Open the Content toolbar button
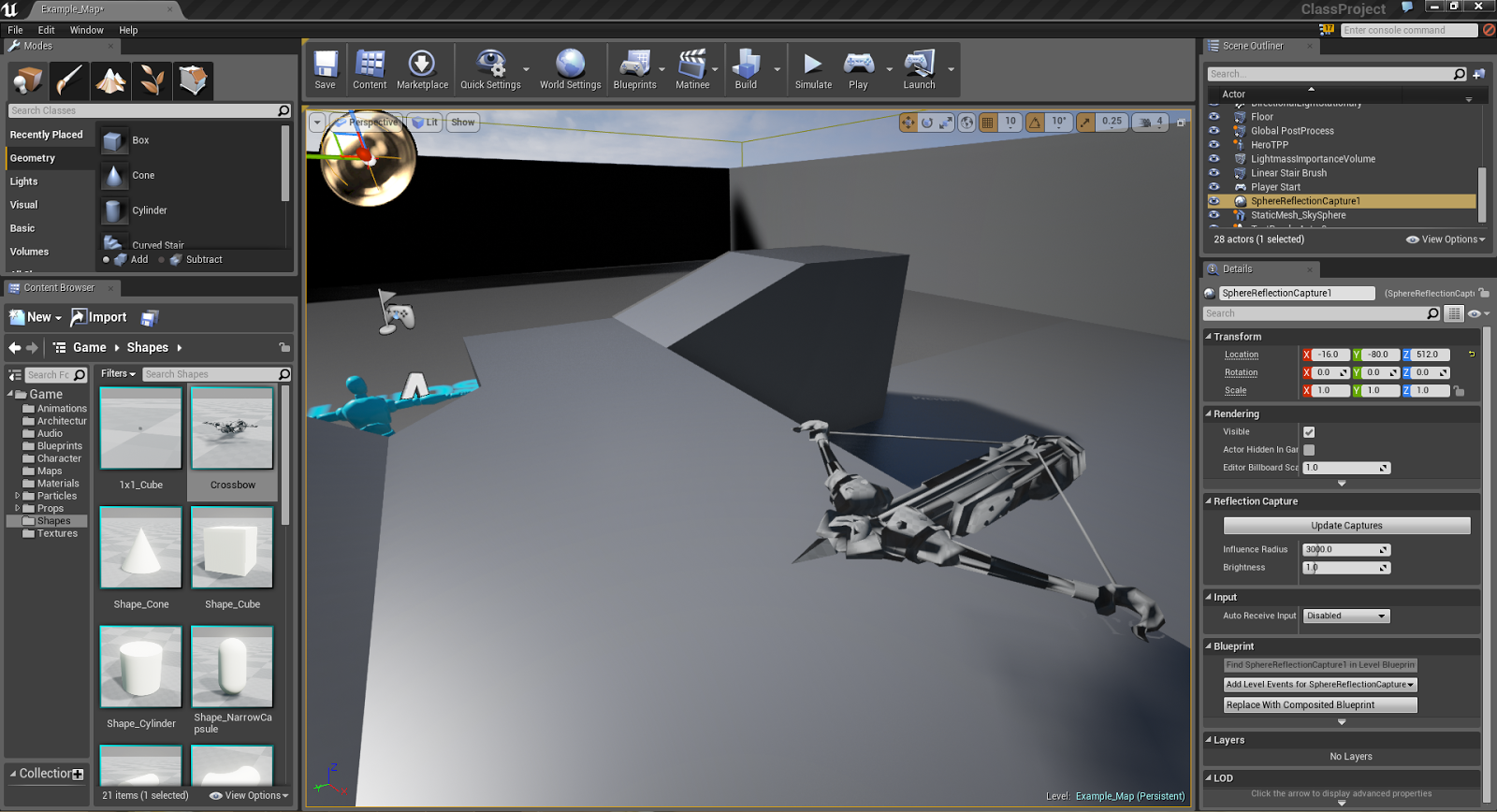Screen dimensions: 1497x812 [x=370, y=69]
